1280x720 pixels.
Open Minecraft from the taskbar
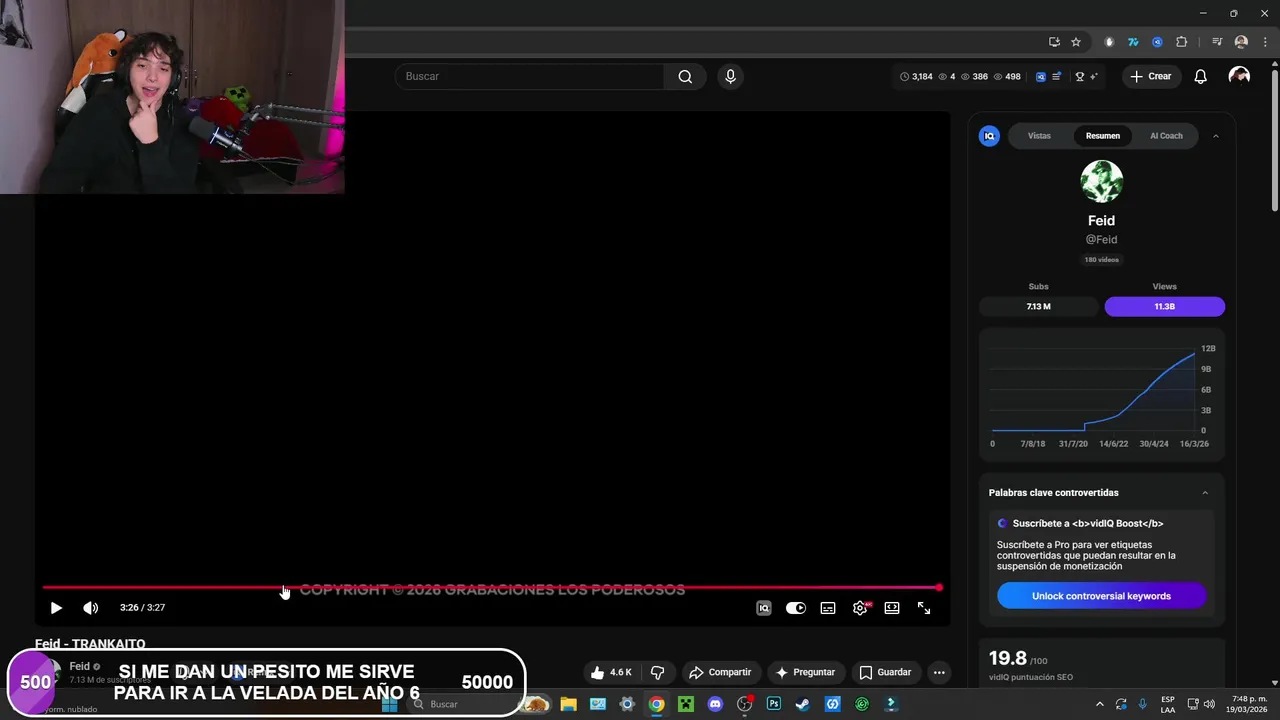pyautogui.click(x=686, y=704)
